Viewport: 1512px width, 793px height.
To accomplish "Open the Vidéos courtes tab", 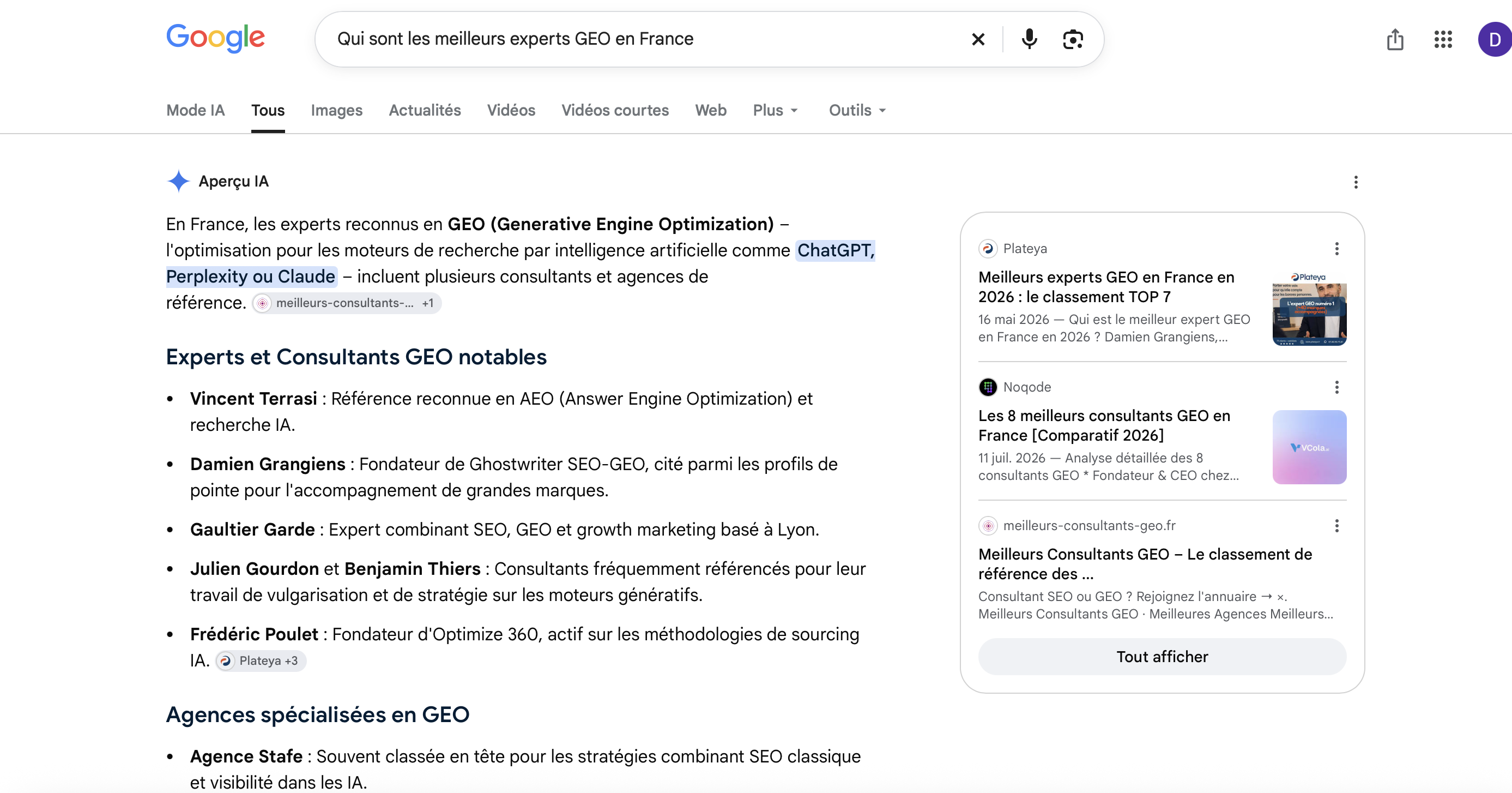I will click(x=614, y=110).
